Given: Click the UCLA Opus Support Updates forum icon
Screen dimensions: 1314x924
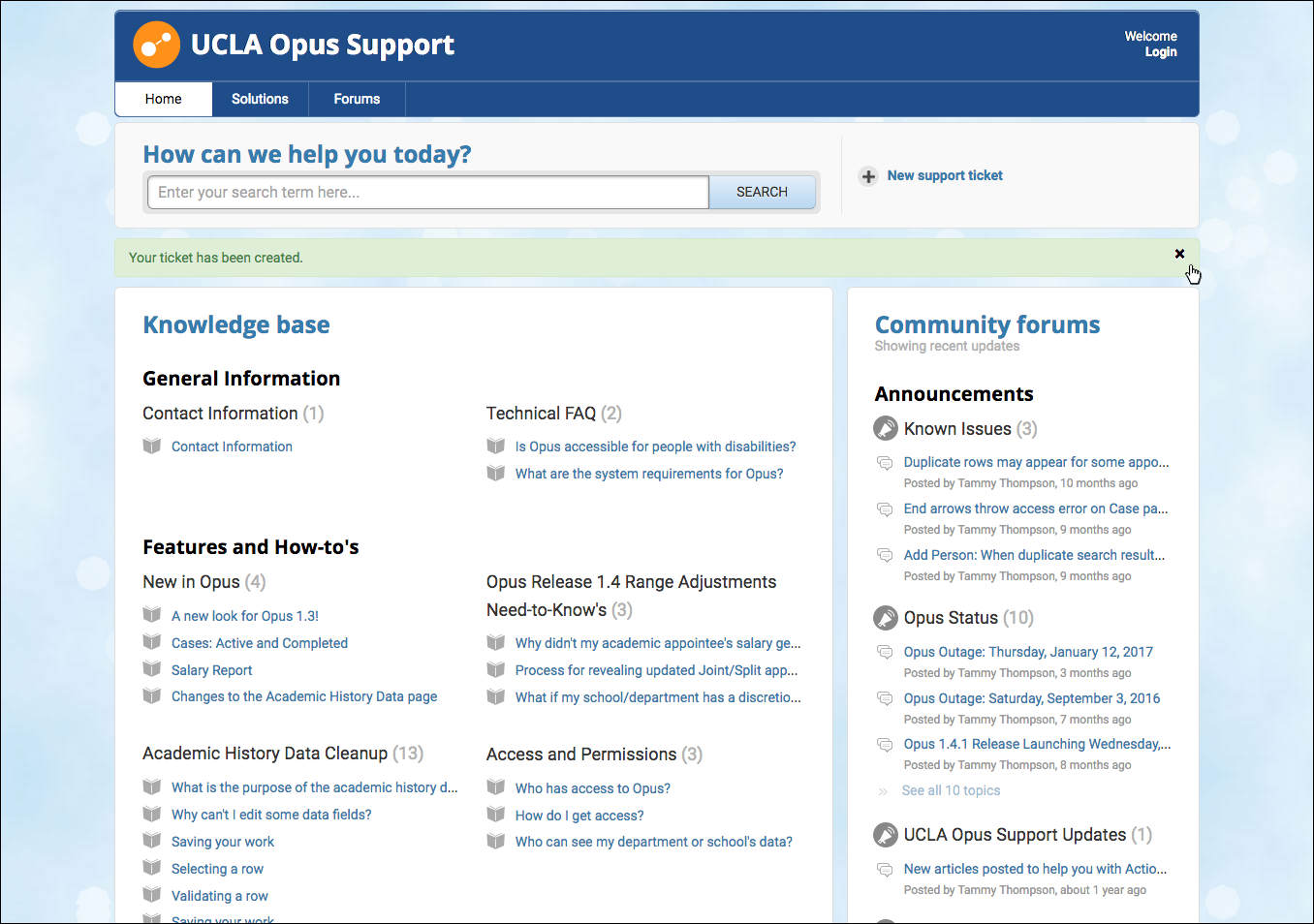Looking at the screenshot, I should [886, 834].
